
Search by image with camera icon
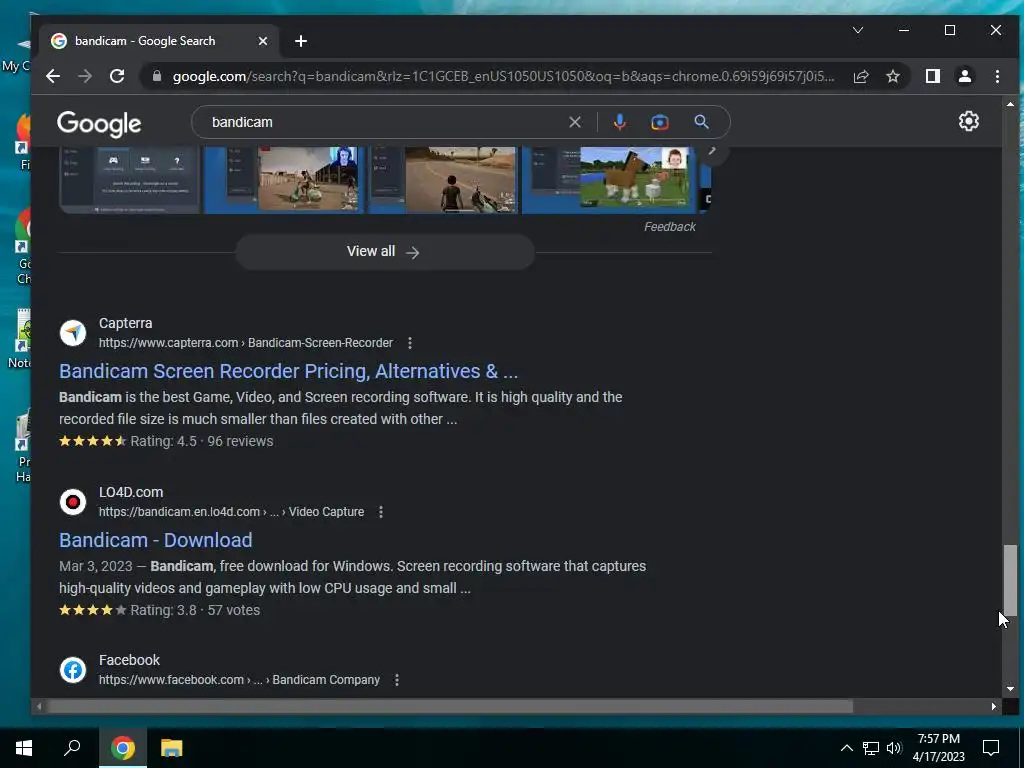(x=660, y=122)
